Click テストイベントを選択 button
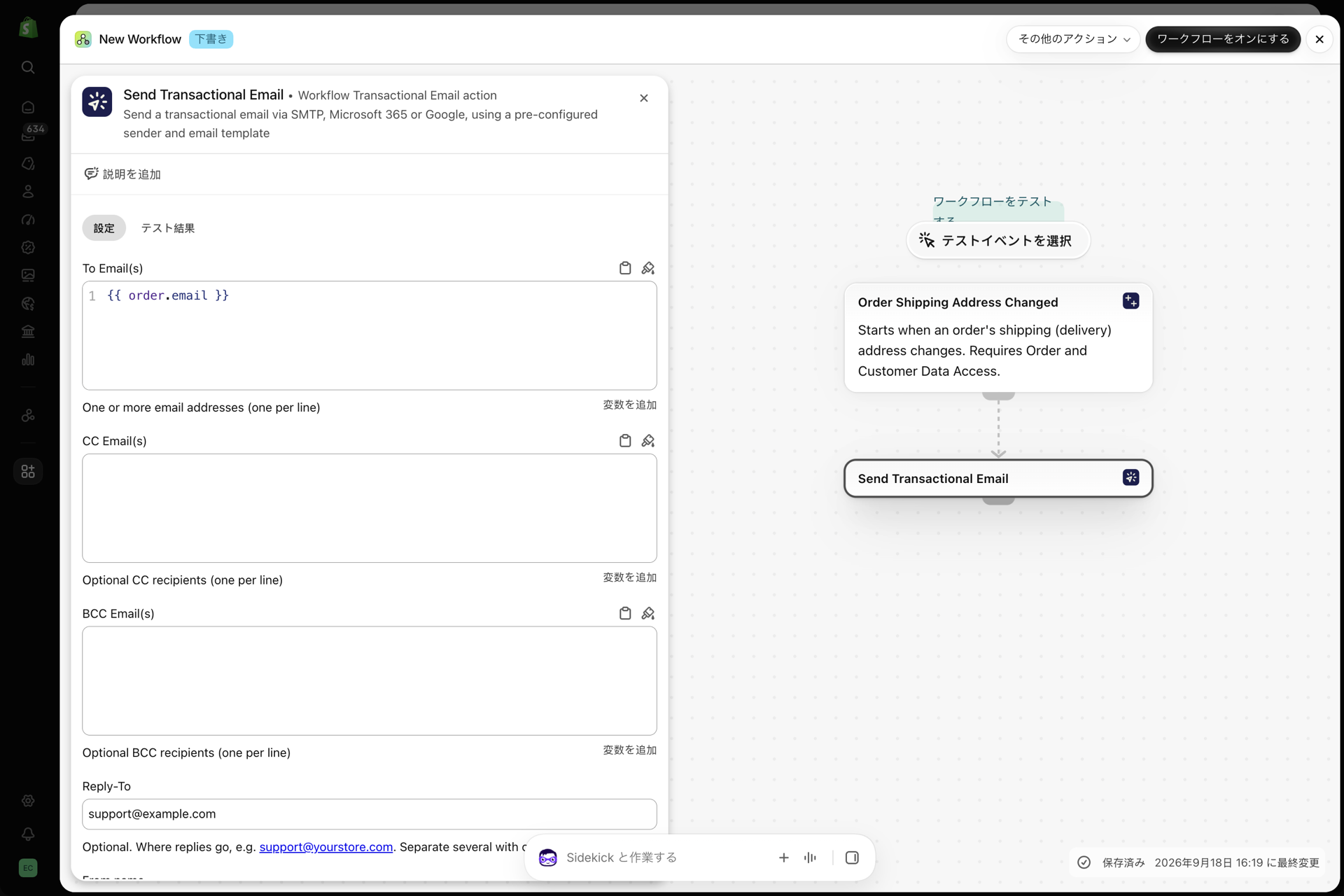This screenshot has width=1344, height=896. tap(997, 241)
